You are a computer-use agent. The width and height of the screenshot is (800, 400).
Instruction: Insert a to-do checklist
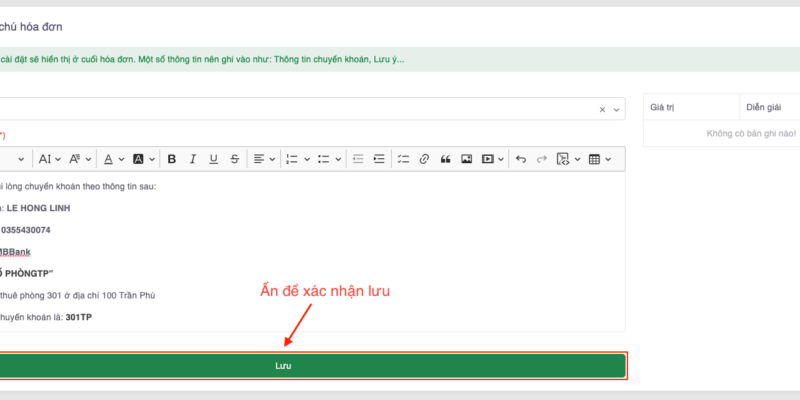(403, 159)
